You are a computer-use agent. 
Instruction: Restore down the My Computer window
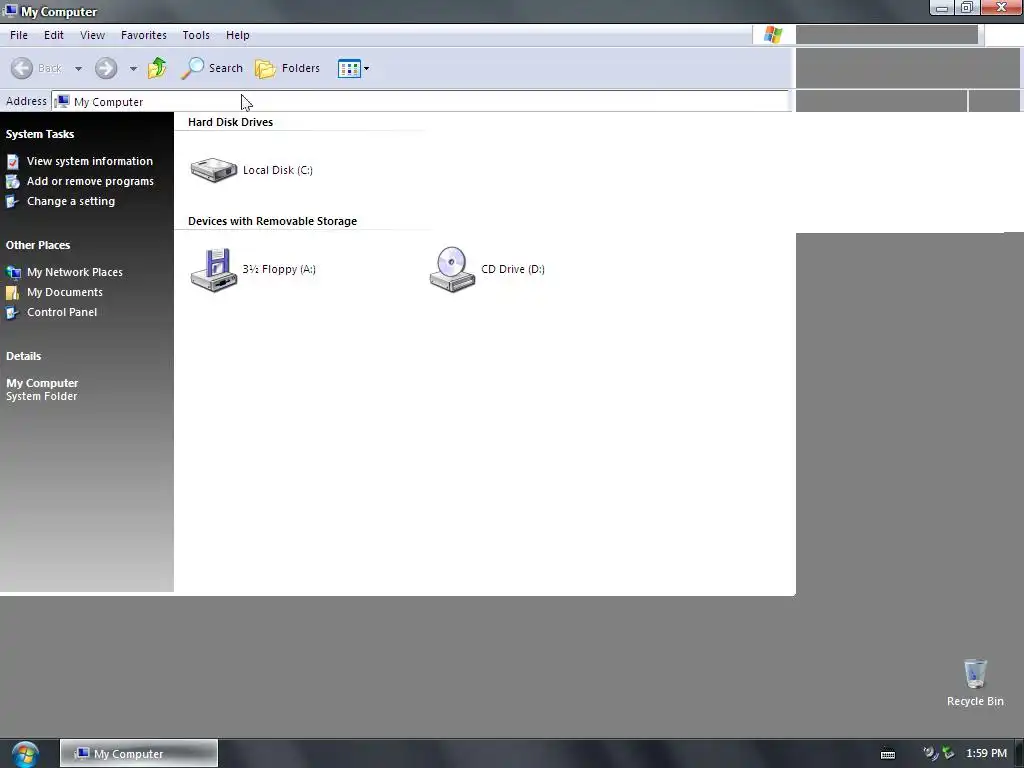[966, 8]
